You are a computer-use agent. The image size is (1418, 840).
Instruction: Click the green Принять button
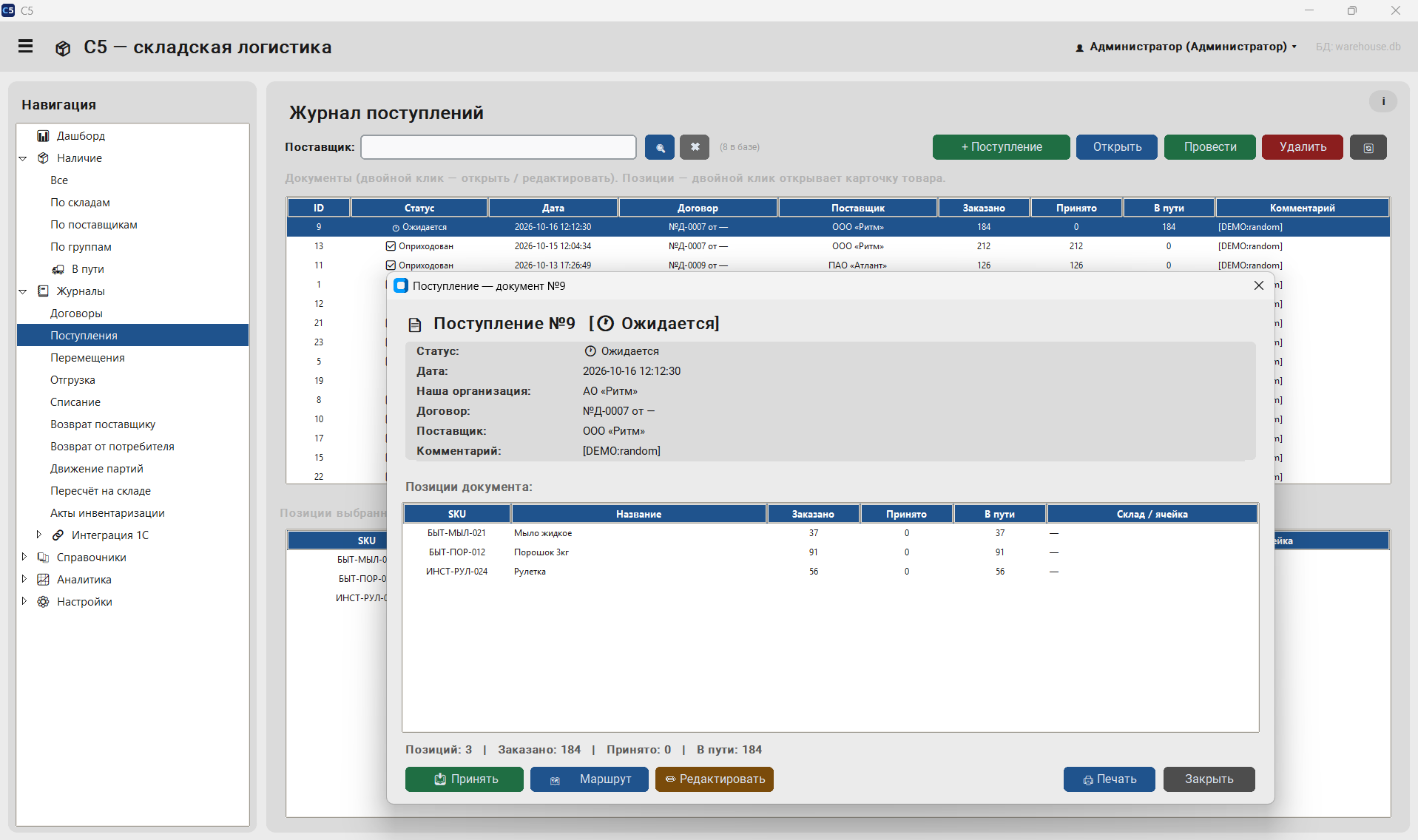click(464, 779)
